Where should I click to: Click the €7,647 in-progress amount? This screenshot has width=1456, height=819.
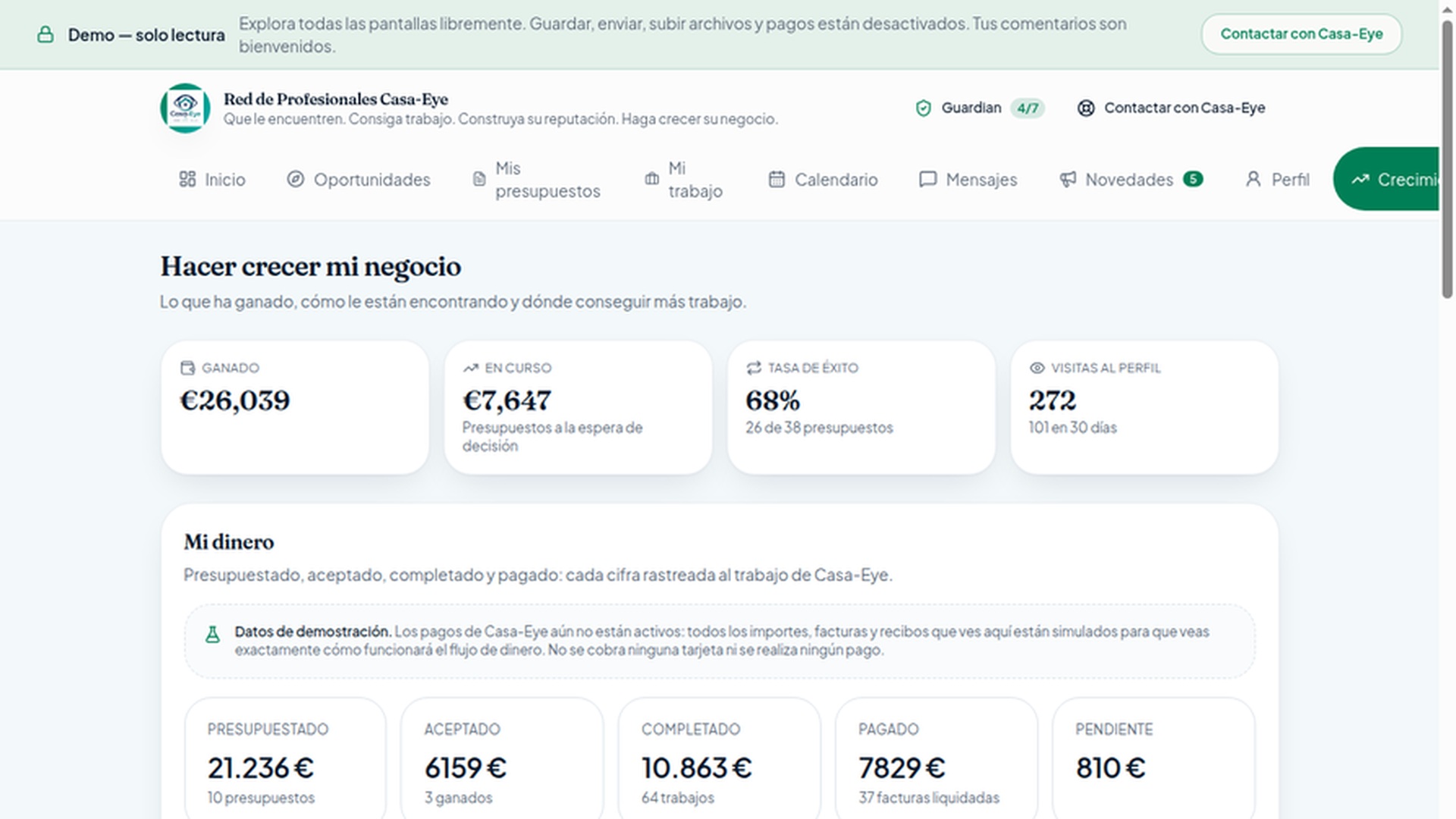[507, 400]
